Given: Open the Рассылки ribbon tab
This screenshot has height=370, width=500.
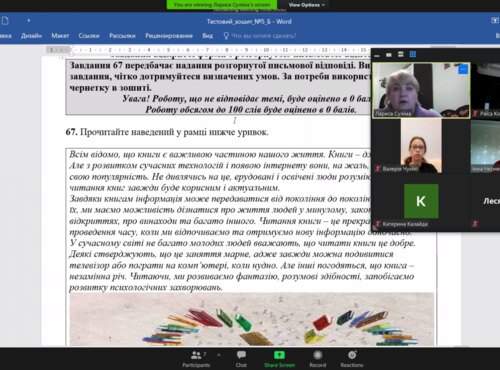Looking at the screenshot, I should coord(122,36).
